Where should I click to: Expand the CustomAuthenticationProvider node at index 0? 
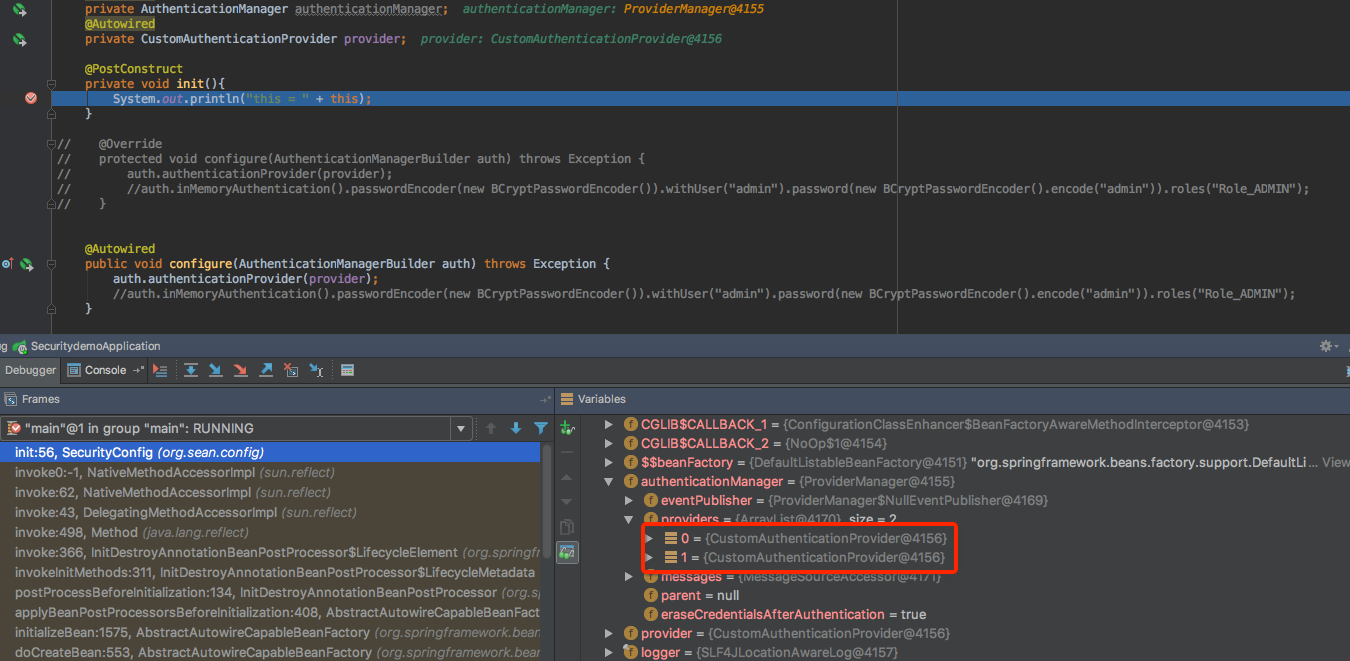tap(651, 538)
